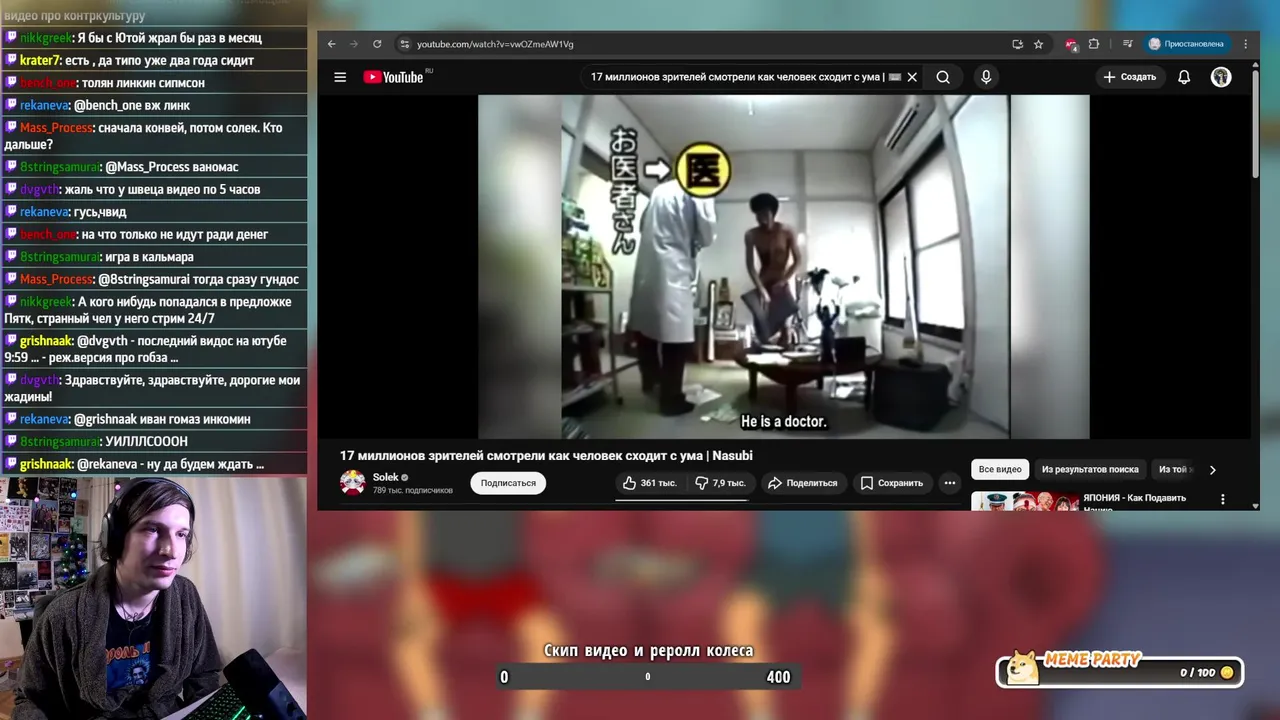
Task: Open options menu for the ЯПОНИЯ video
Action: [x=1222, y=499]
